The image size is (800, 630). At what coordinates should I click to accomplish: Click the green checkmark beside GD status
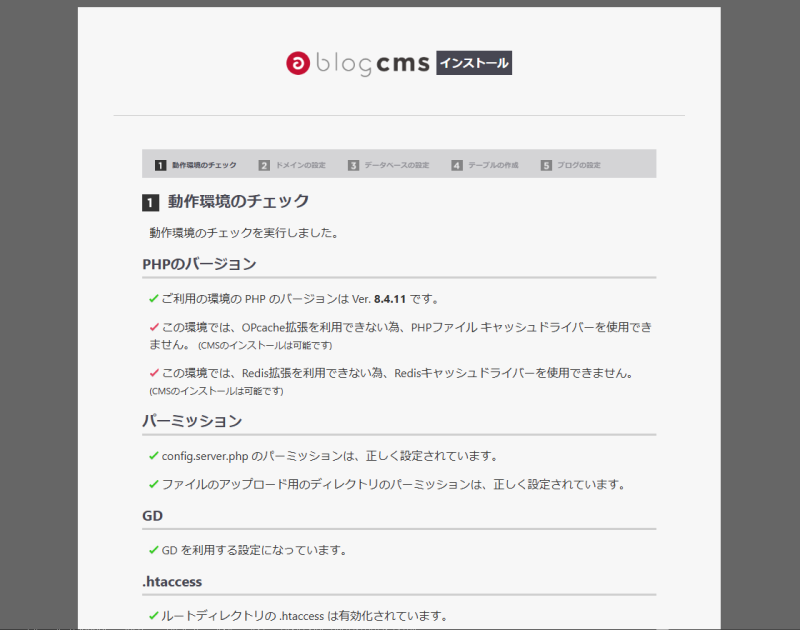154,550
